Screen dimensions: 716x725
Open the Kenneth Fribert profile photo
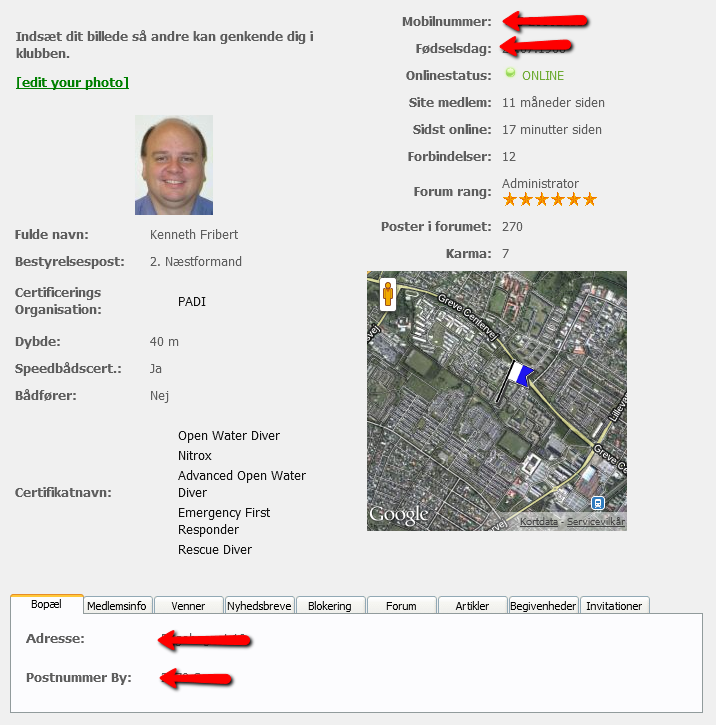click(174, 165)
